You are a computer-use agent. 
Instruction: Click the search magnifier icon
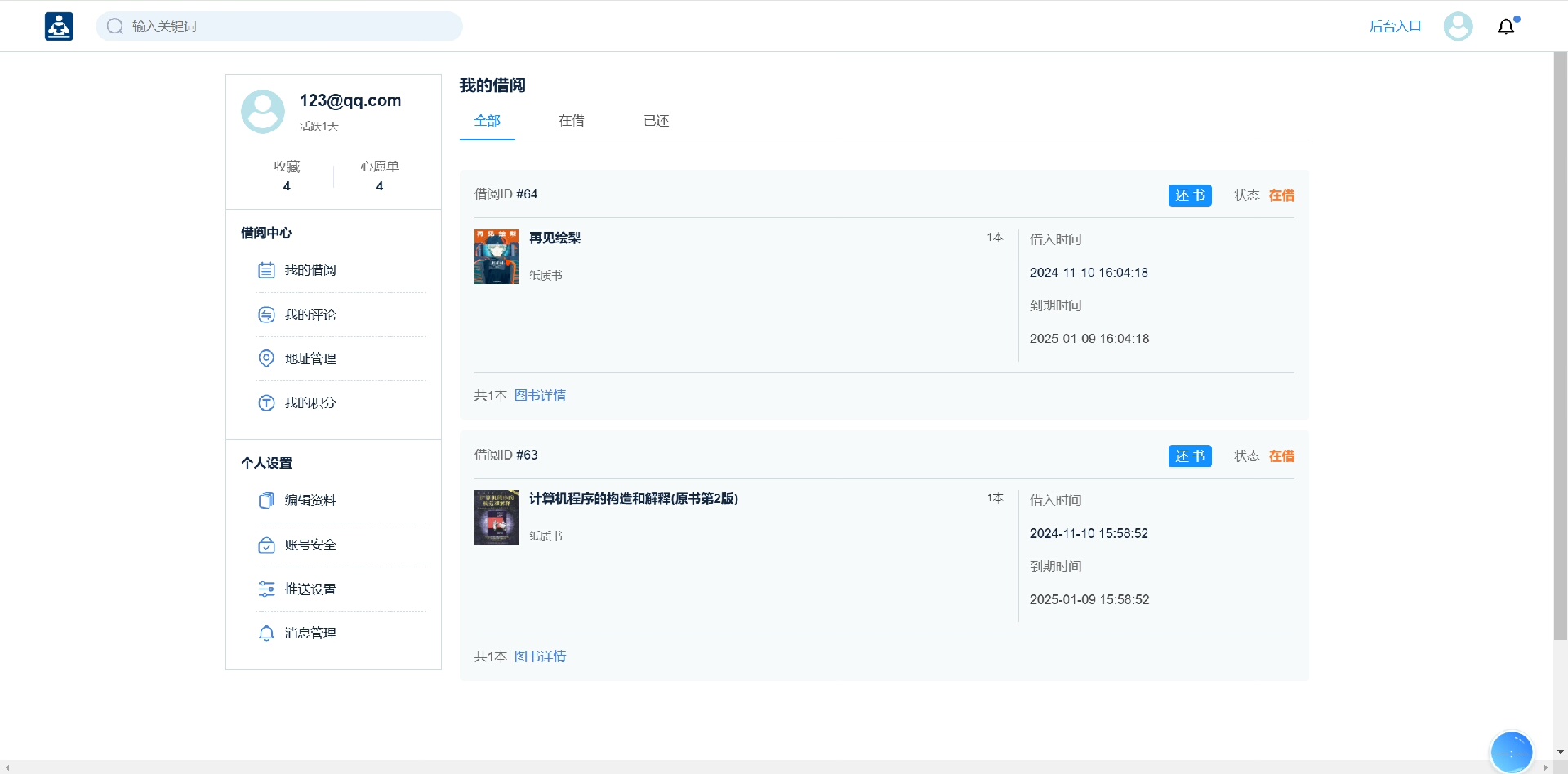(115, 26)
